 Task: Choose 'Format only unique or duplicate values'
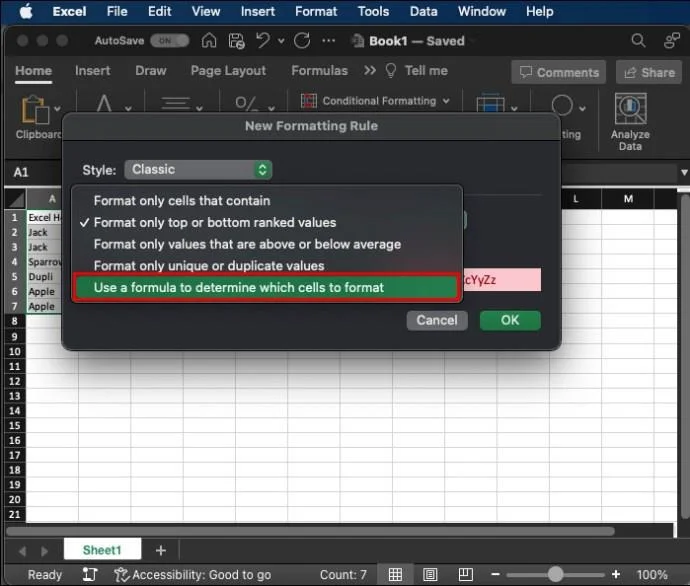209,266
